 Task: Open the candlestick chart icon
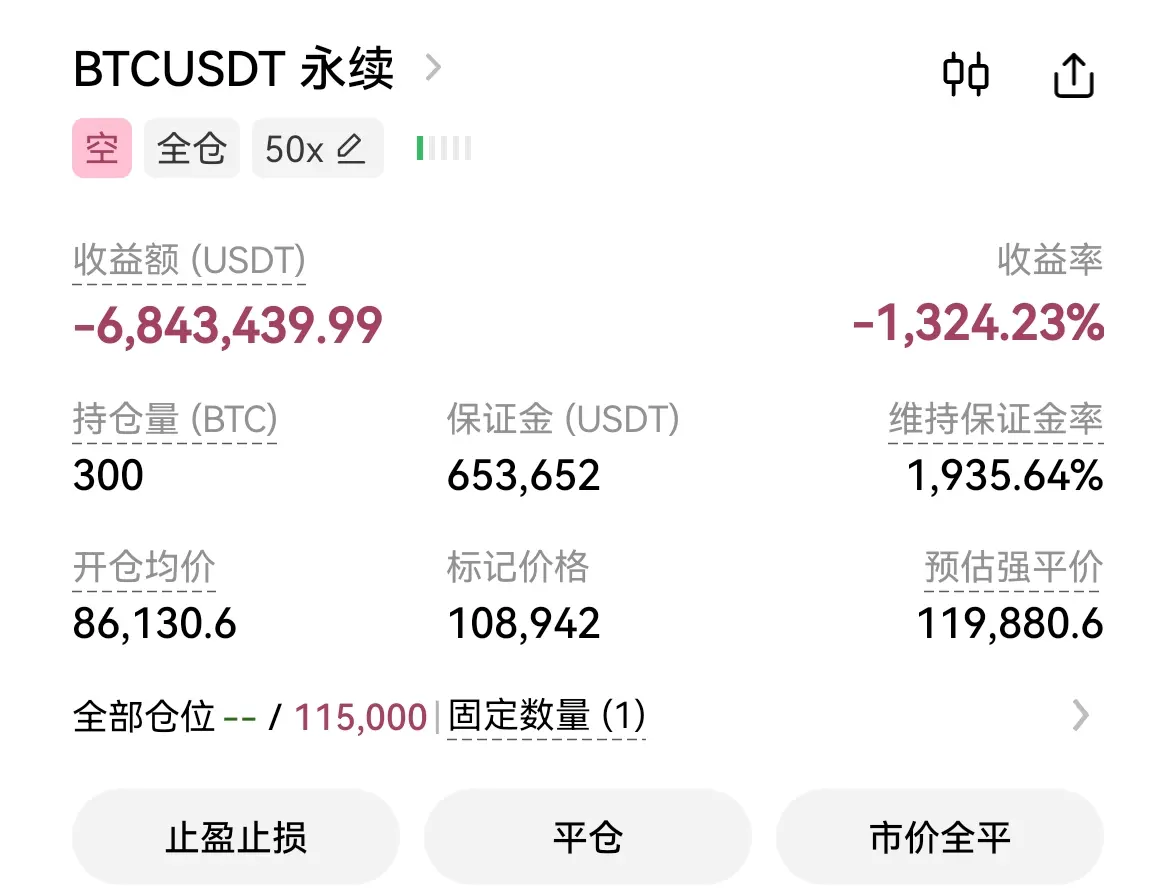[x=965, y=74]
